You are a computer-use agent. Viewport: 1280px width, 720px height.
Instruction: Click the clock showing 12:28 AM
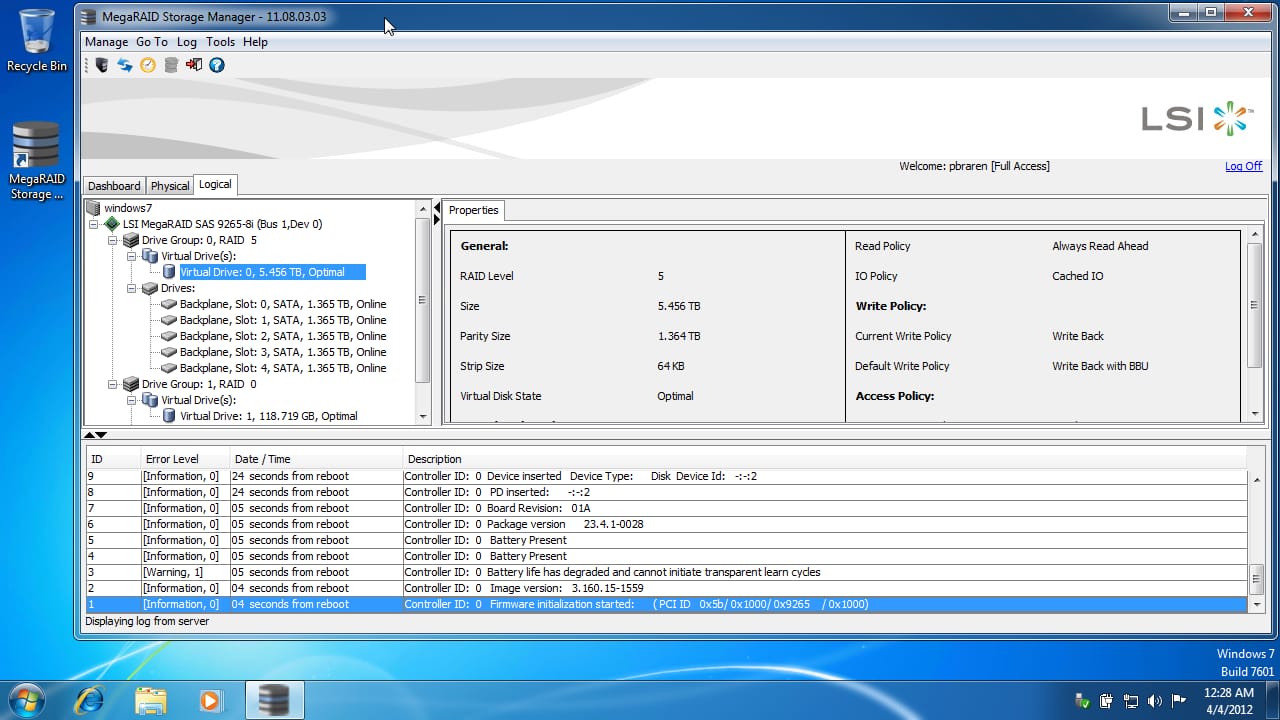point(1229,692)
